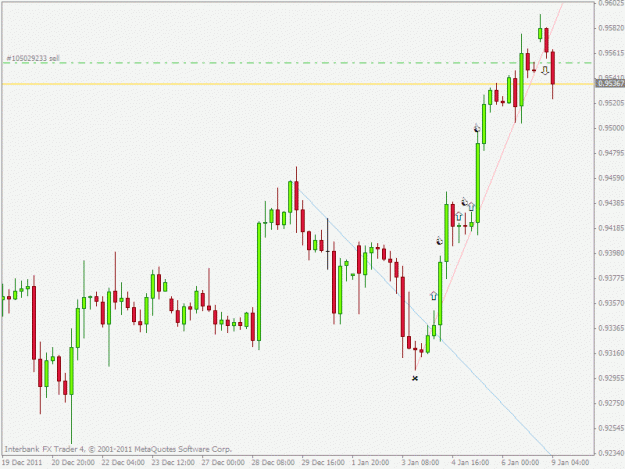Screen dimensions: 625x469
Task: Click the 0.94795 price scale label
Action: [611, 153]
